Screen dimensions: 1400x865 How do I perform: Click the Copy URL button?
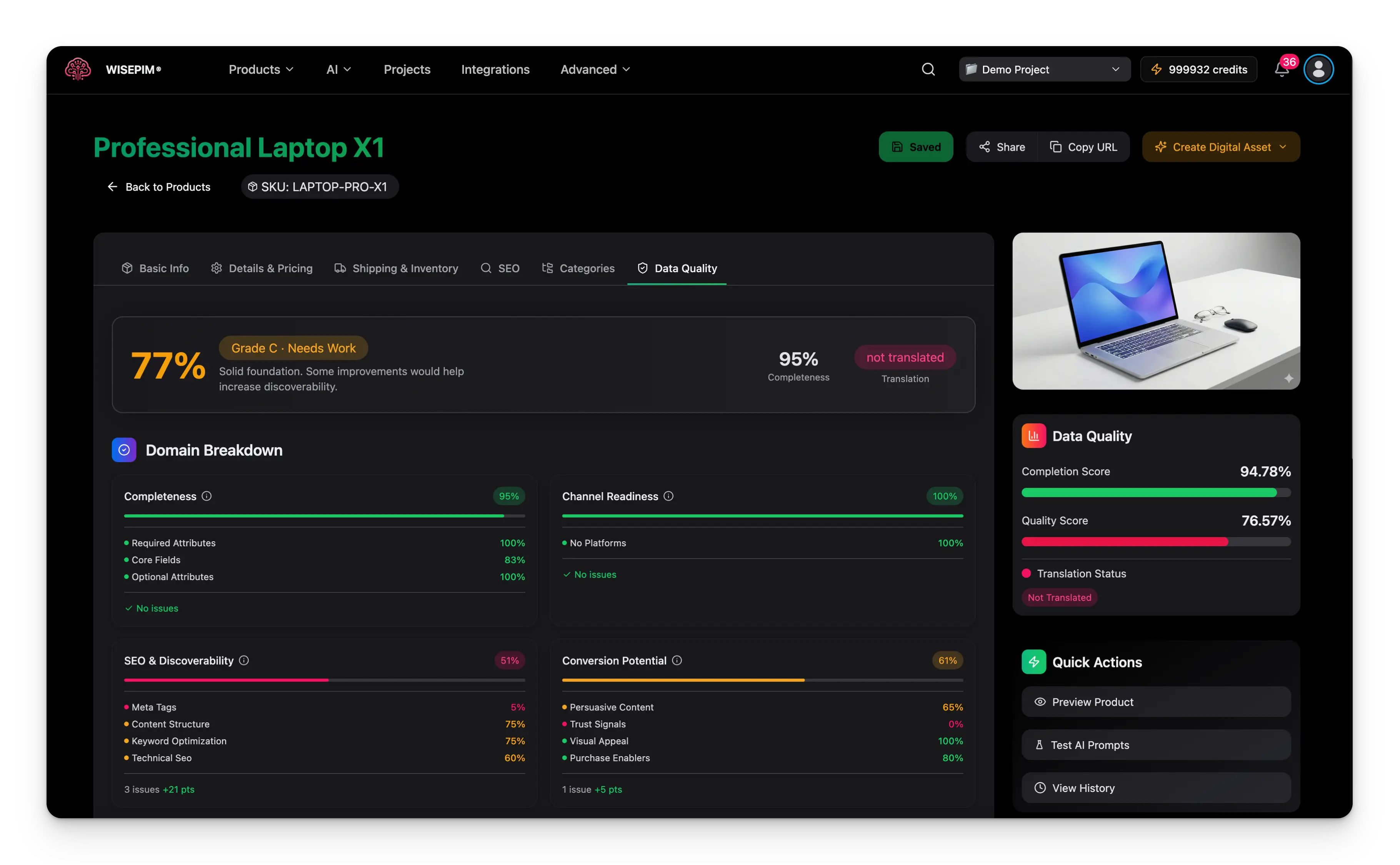1083,147
